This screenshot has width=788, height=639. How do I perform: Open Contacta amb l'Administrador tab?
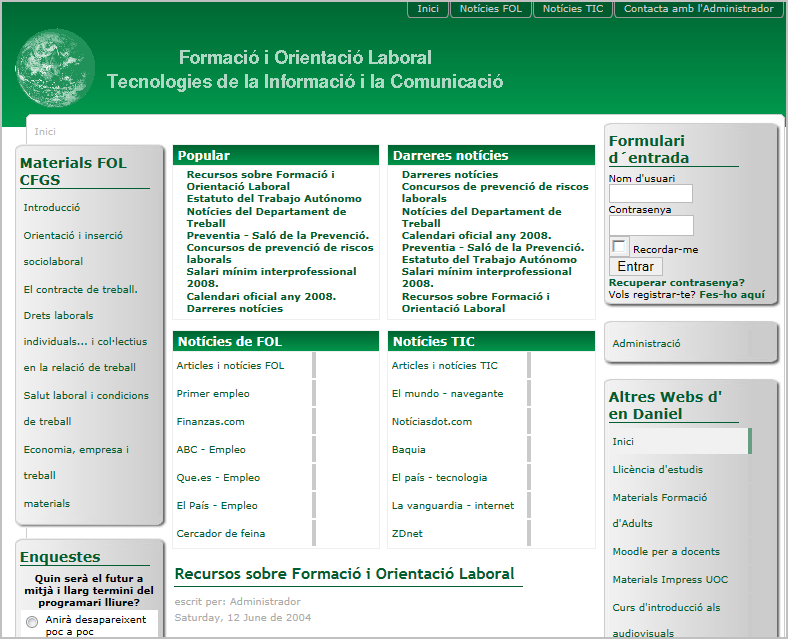(698, 9)
